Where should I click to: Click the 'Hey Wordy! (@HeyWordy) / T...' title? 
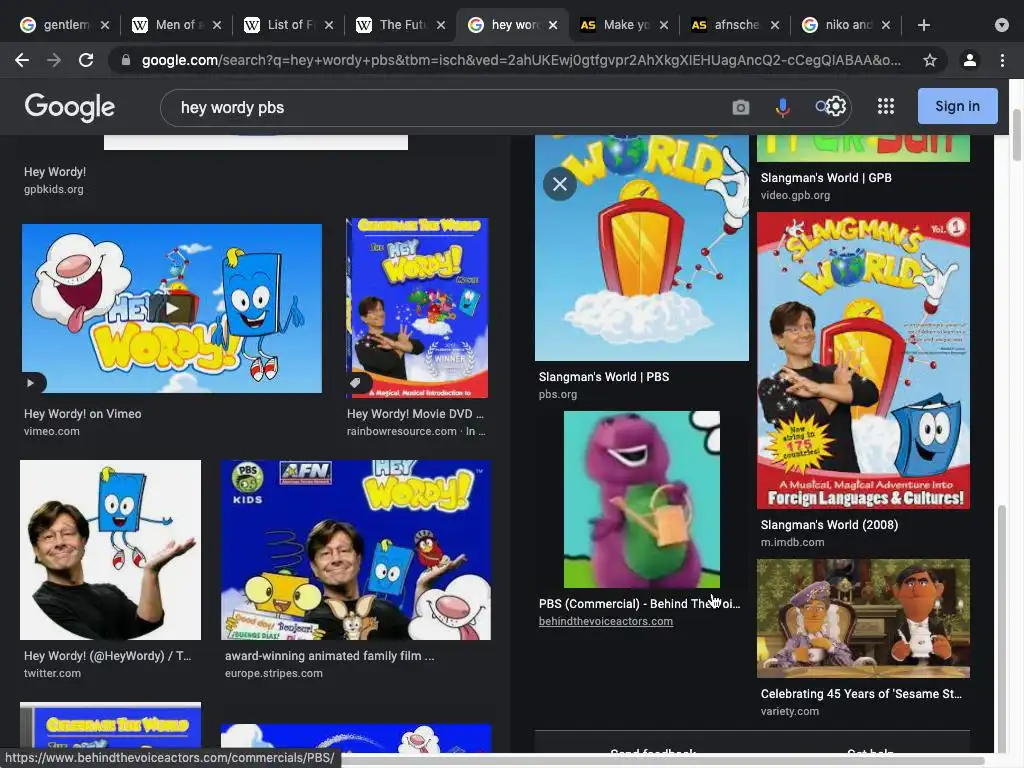click(107, 656)
